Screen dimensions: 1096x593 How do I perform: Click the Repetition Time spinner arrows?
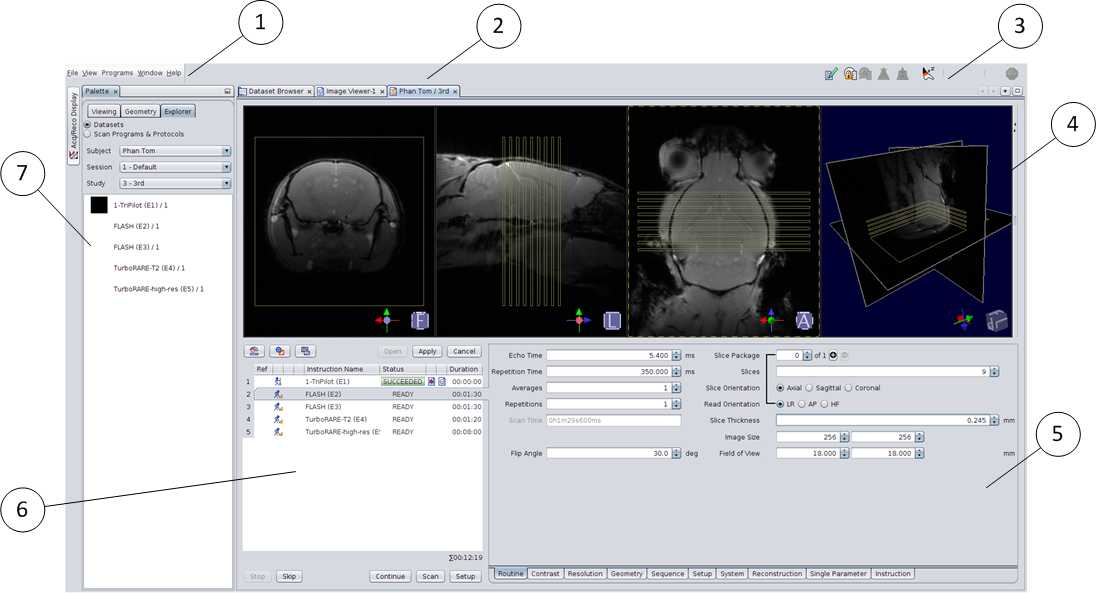(676, 371)
